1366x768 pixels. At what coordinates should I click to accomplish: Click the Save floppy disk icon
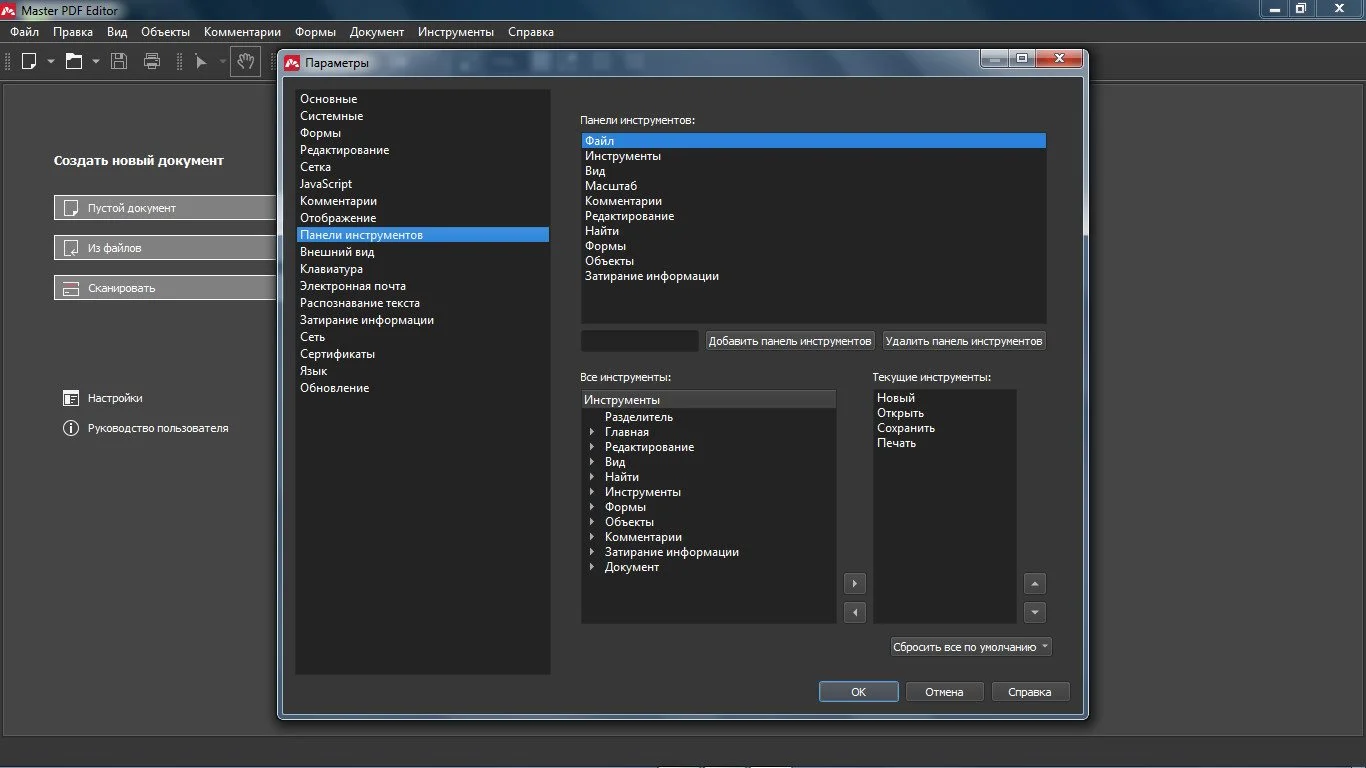[x=119, y=61]
